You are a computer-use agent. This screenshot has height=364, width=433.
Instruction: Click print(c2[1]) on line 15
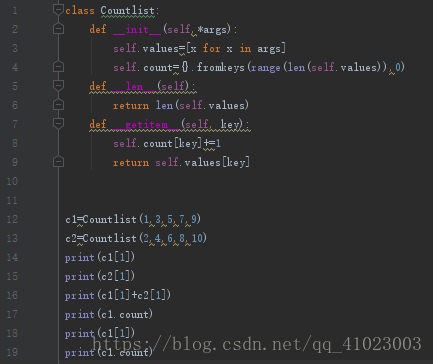pyautogui.click(x=100, y=276)
